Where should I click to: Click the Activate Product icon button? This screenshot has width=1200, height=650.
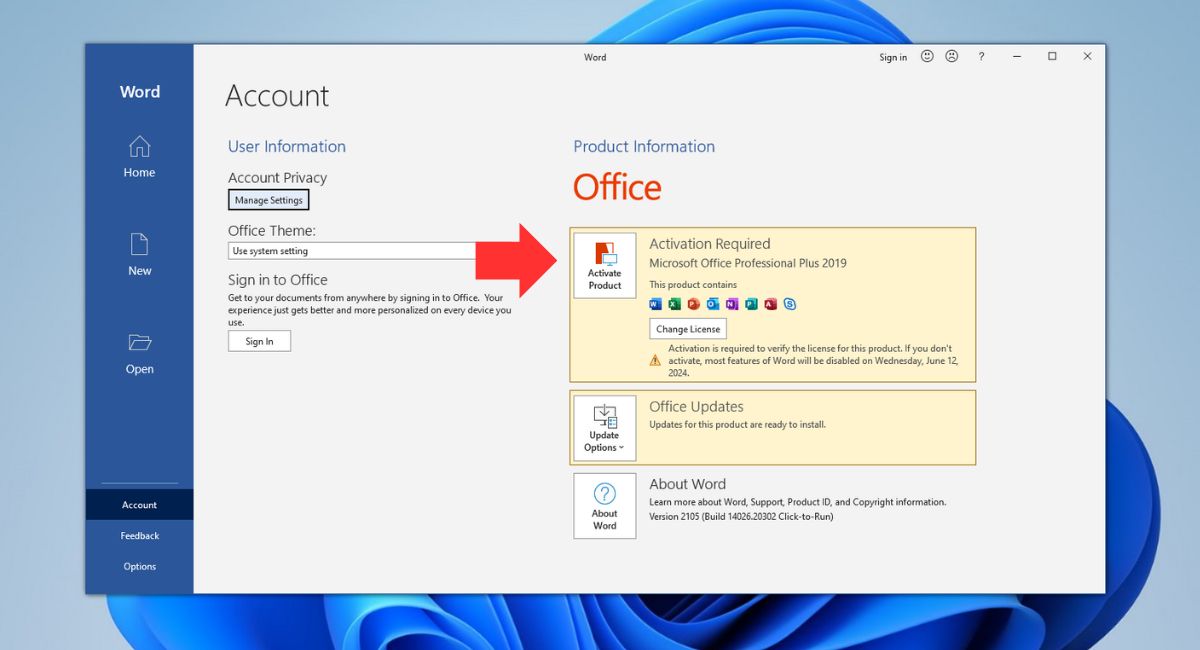click(604, 266)
